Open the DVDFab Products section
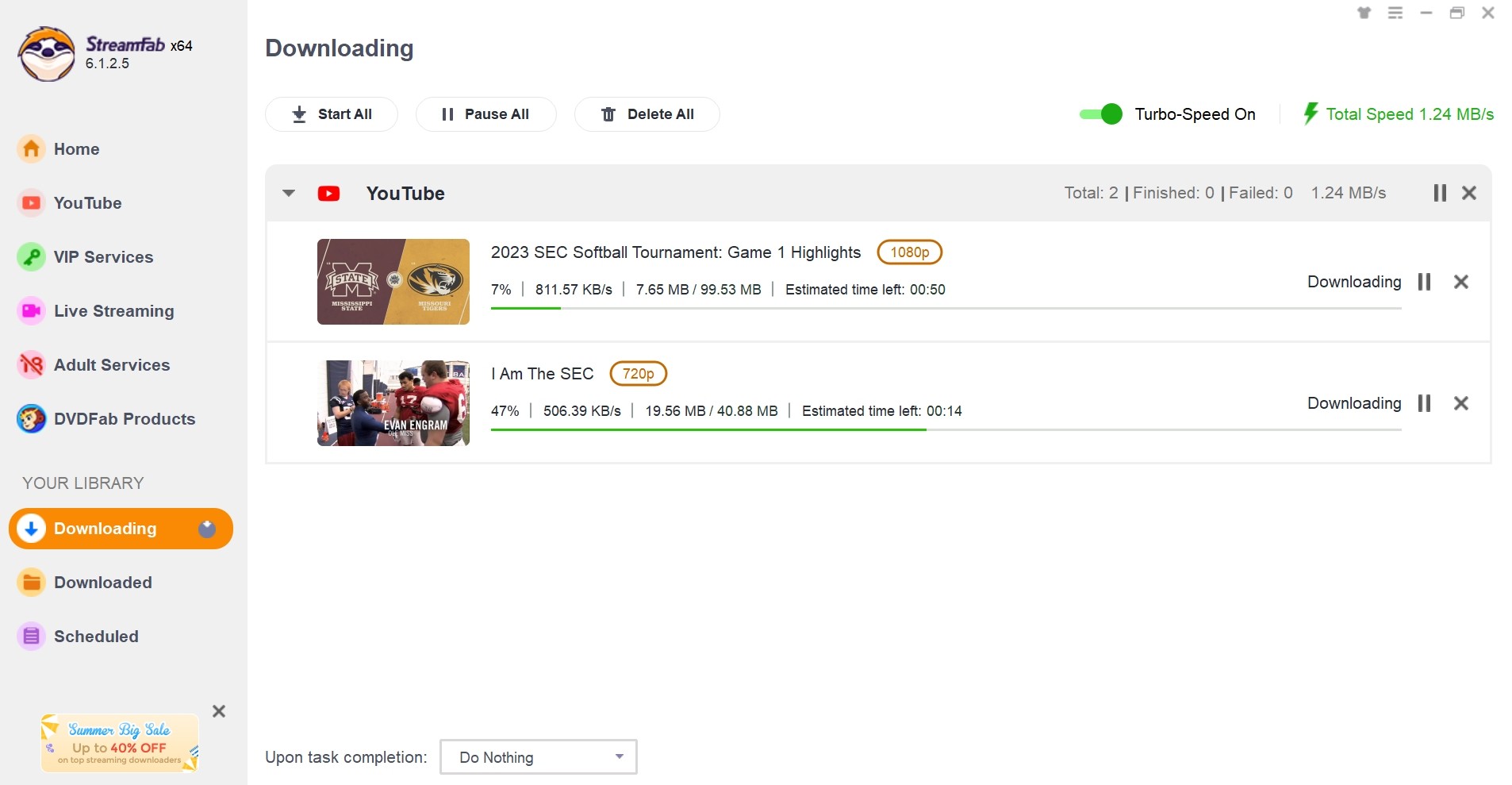Screen dimensions: 1512x785 point(125,419)
